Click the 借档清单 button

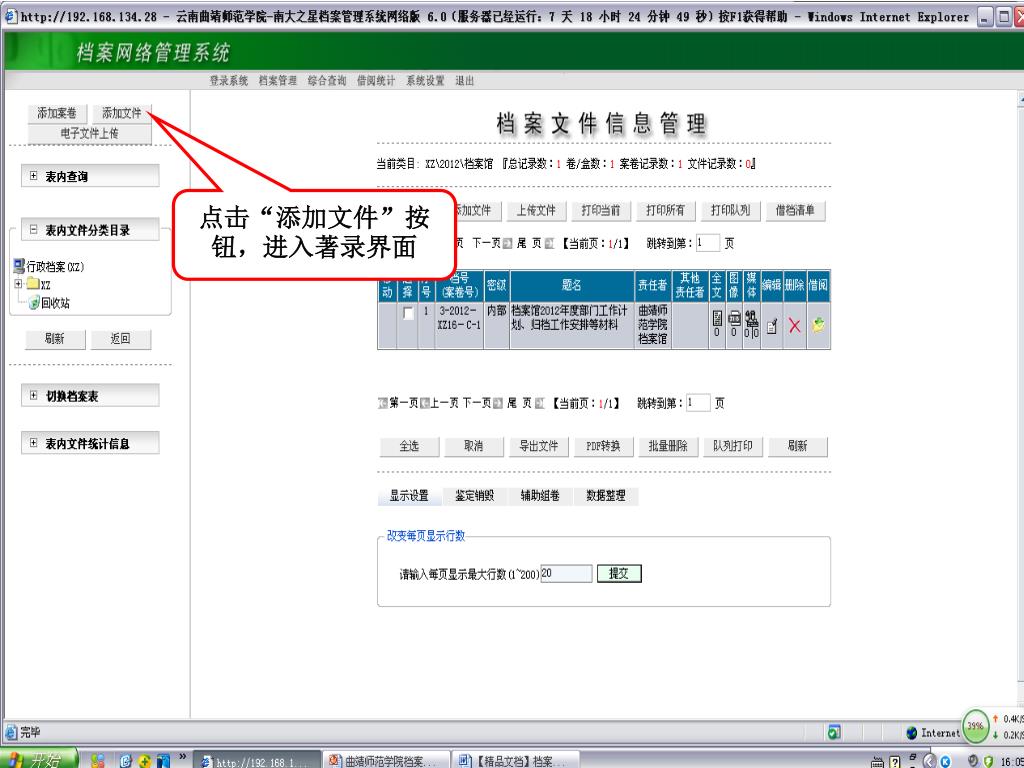click(795, 210)
